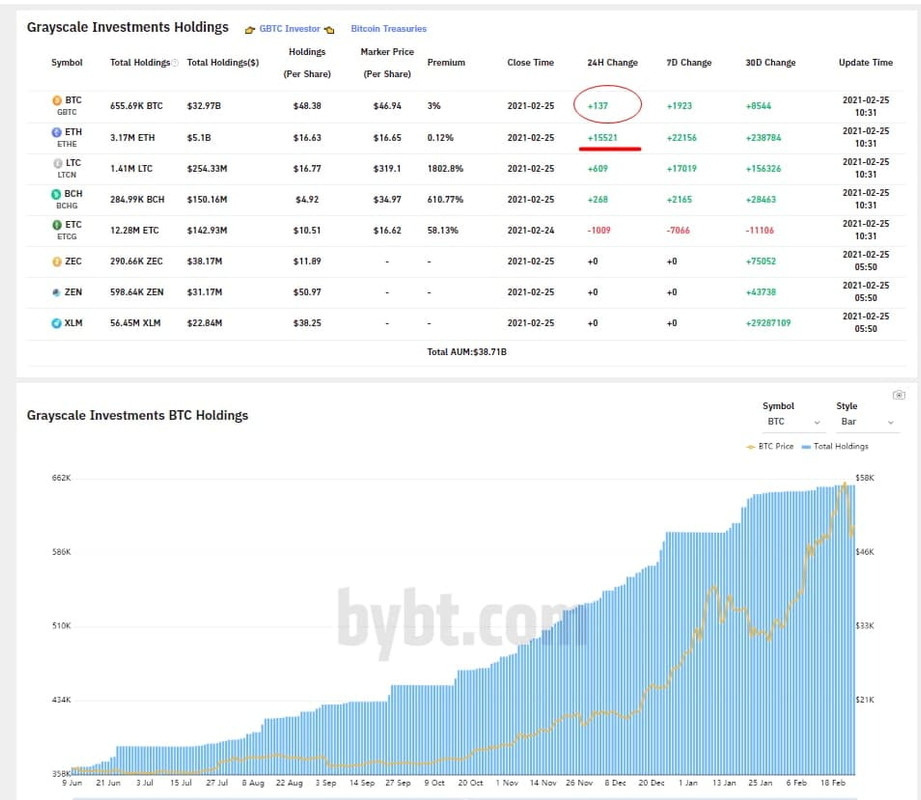The image size is (921, 800).
Task: Click the $32.97B total holdings value
Action: tap(204, 106)
